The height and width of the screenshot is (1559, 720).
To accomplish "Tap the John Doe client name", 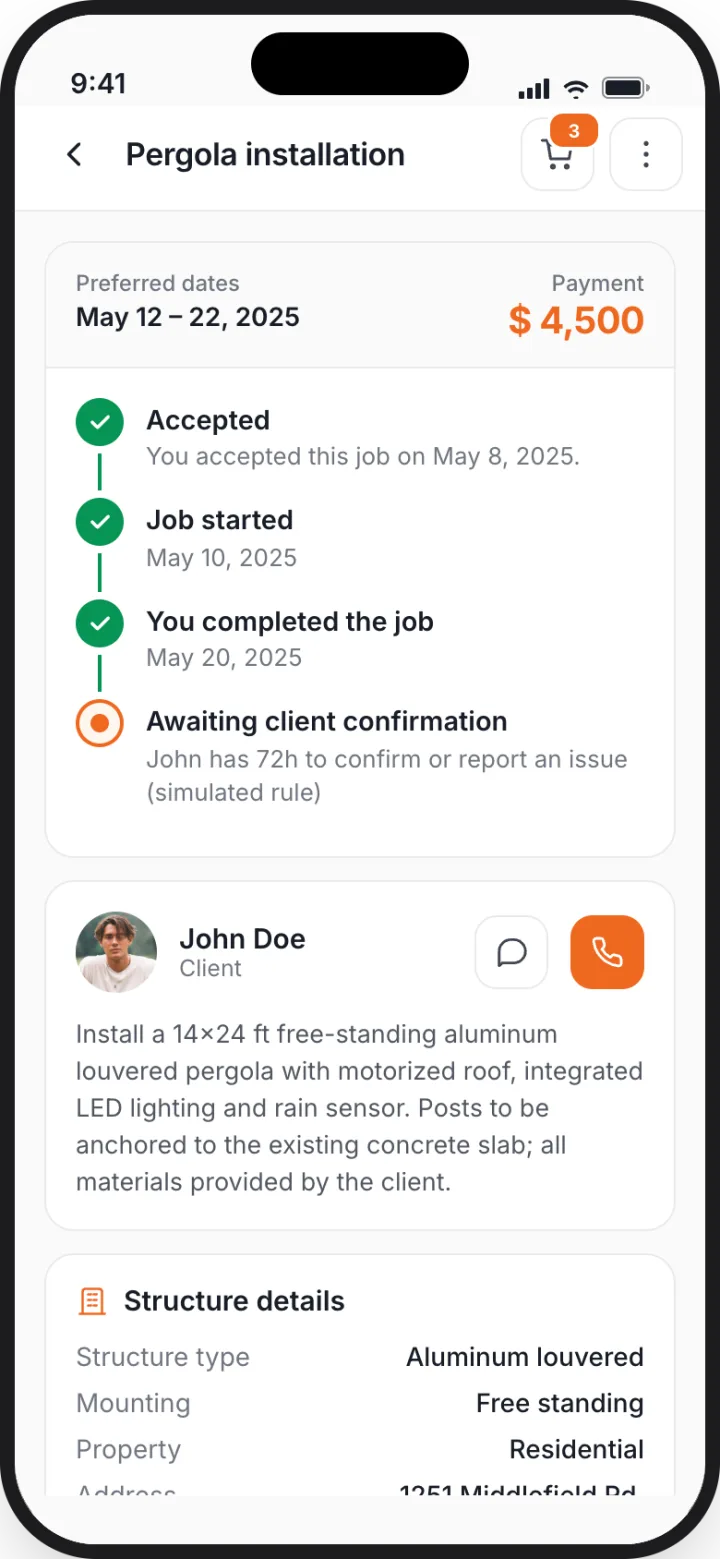I will tap(242, 939).
